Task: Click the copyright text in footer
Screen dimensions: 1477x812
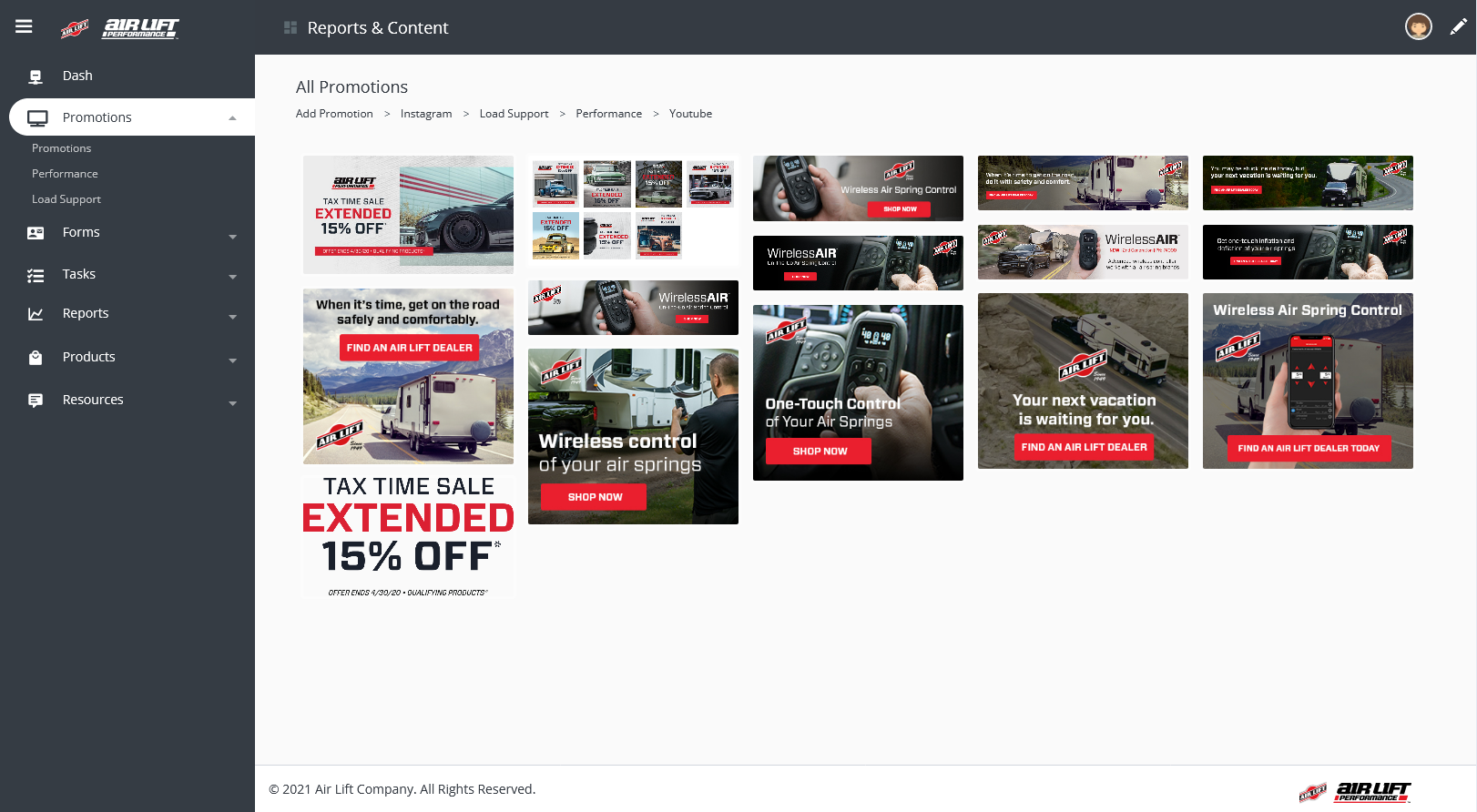Action: 402,789
